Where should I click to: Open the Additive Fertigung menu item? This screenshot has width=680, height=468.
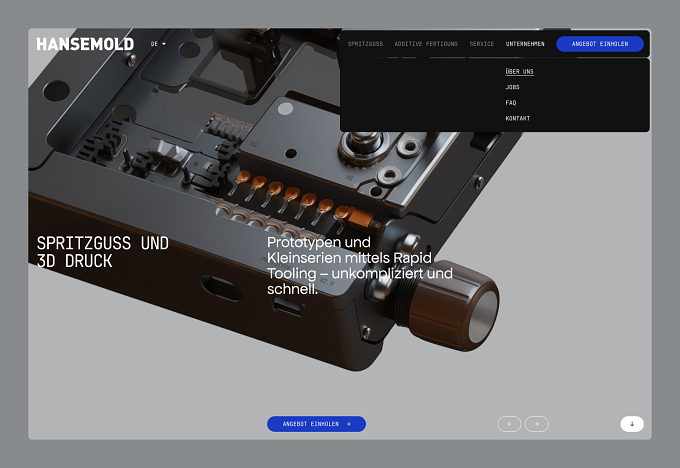(426, 44)
